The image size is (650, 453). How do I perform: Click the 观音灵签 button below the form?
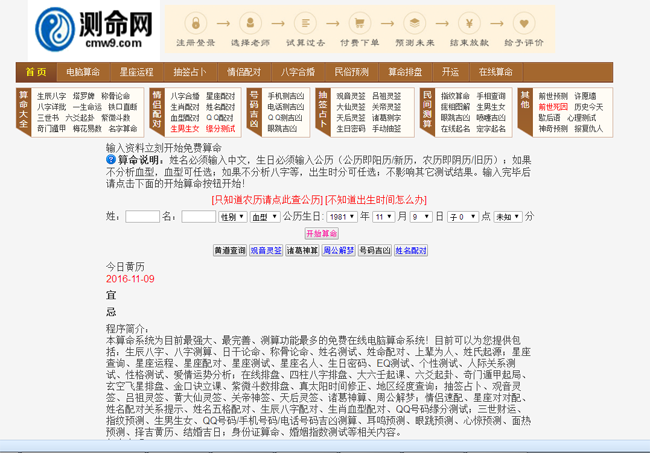coord(266,250)
